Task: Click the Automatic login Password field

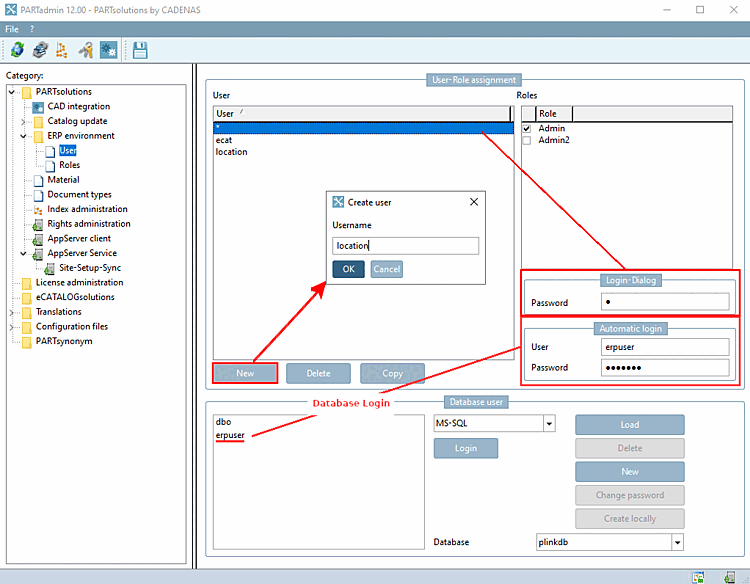Action: coord(665,368)
